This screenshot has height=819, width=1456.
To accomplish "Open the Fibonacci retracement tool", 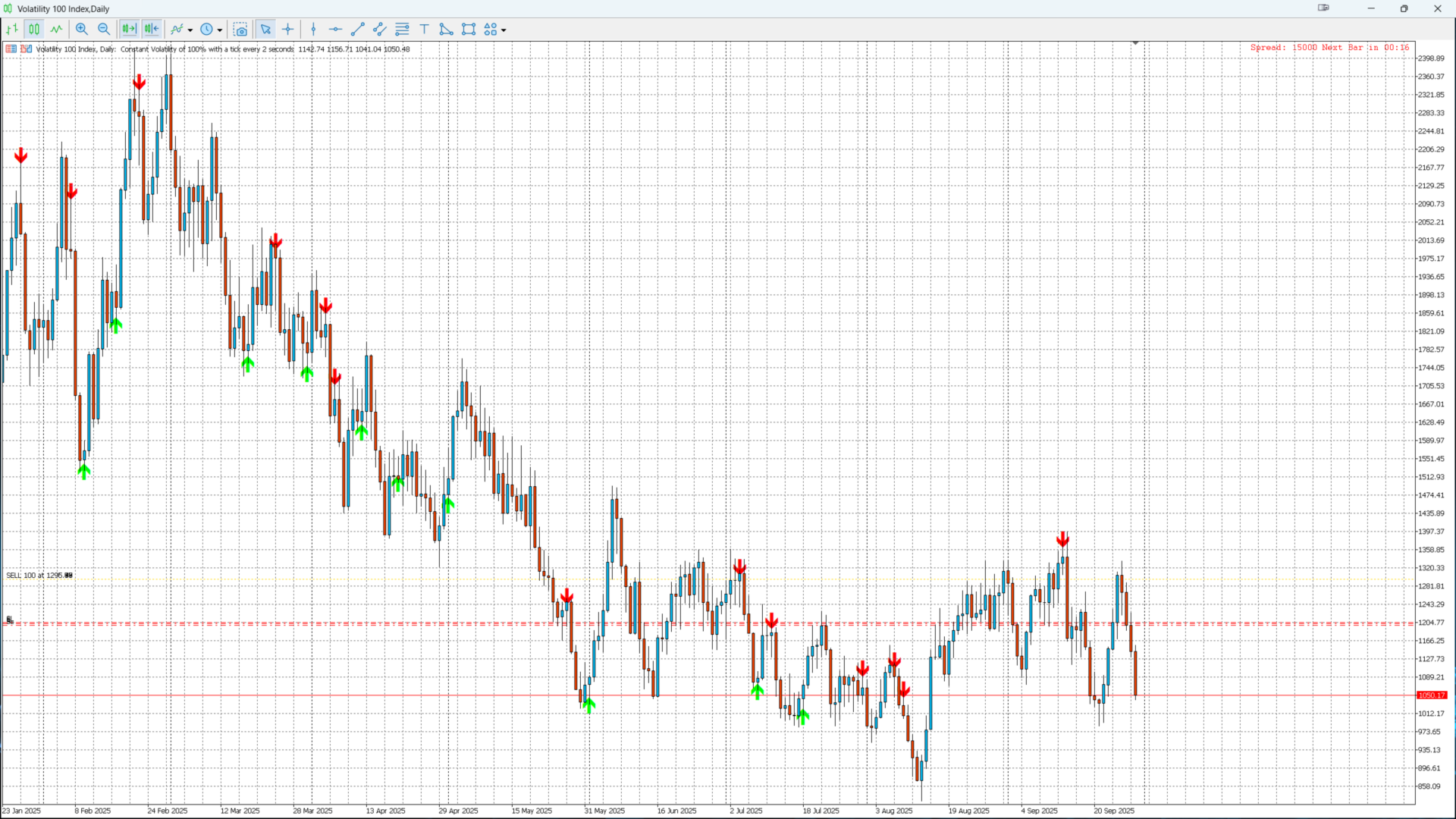I will [x=402, y=30].
